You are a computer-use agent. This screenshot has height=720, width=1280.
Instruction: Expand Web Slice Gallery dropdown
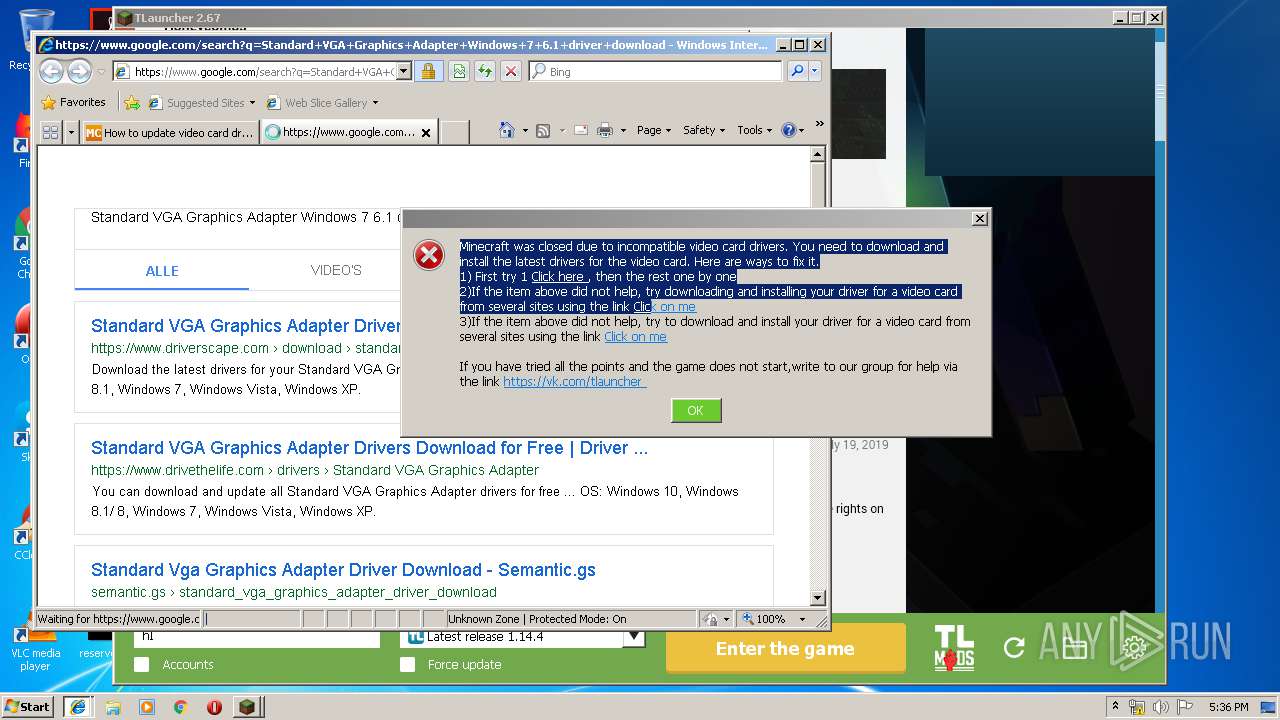[x=375, y=103]
